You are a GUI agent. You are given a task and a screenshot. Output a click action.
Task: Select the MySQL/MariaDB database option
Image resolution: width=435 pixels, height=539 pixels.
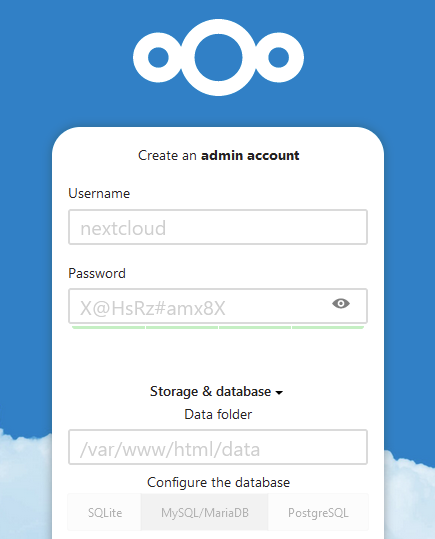point(205,513)
